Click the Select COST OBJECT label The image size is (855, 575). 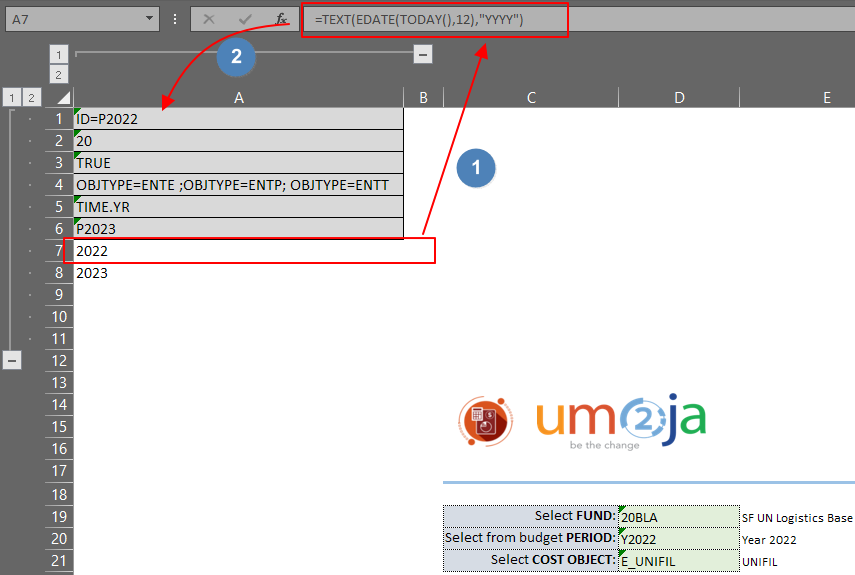[x=531, y=560]
